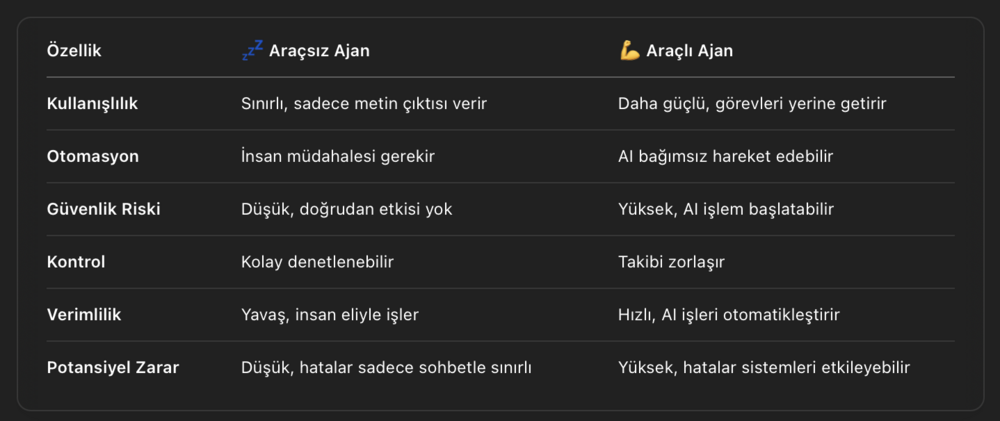Click the Güvenlik Riski row label
1000x421 pixels.
pos(104,209)
